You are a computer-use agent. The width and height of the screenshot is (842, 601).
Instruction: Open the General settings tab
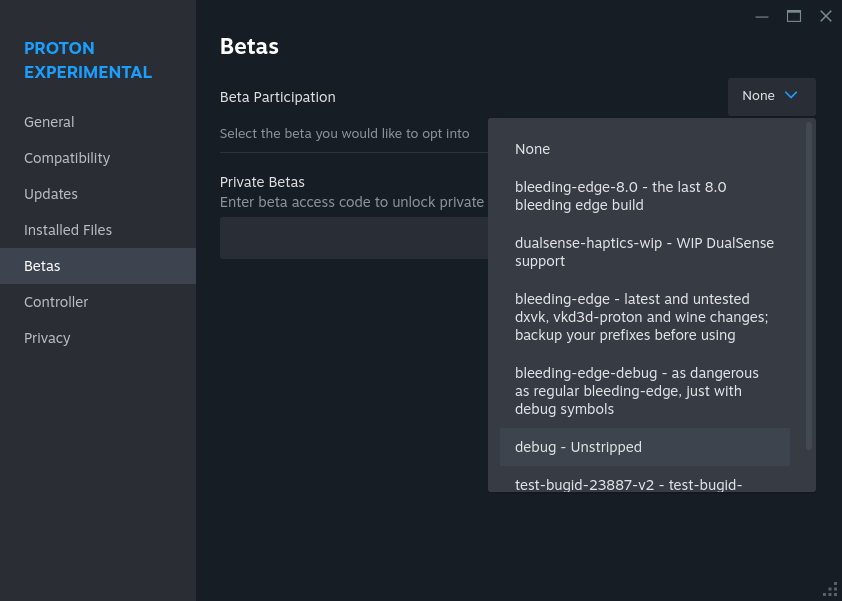pyautogui.click(x=49, y=122)
